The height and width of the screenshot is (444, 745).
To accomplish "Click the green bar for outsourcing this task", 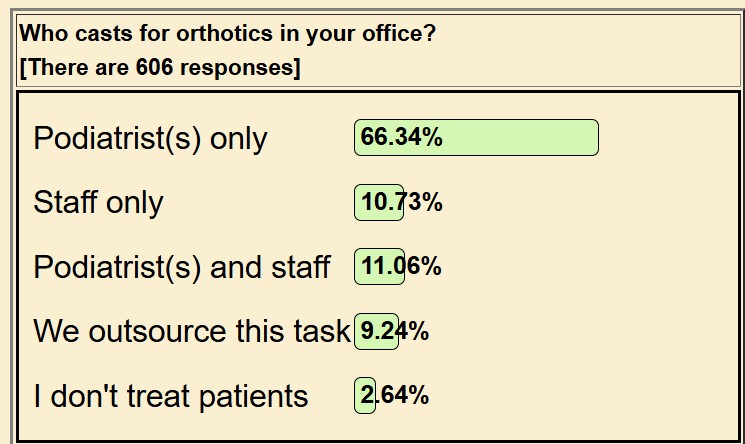I will pos(377,331).
